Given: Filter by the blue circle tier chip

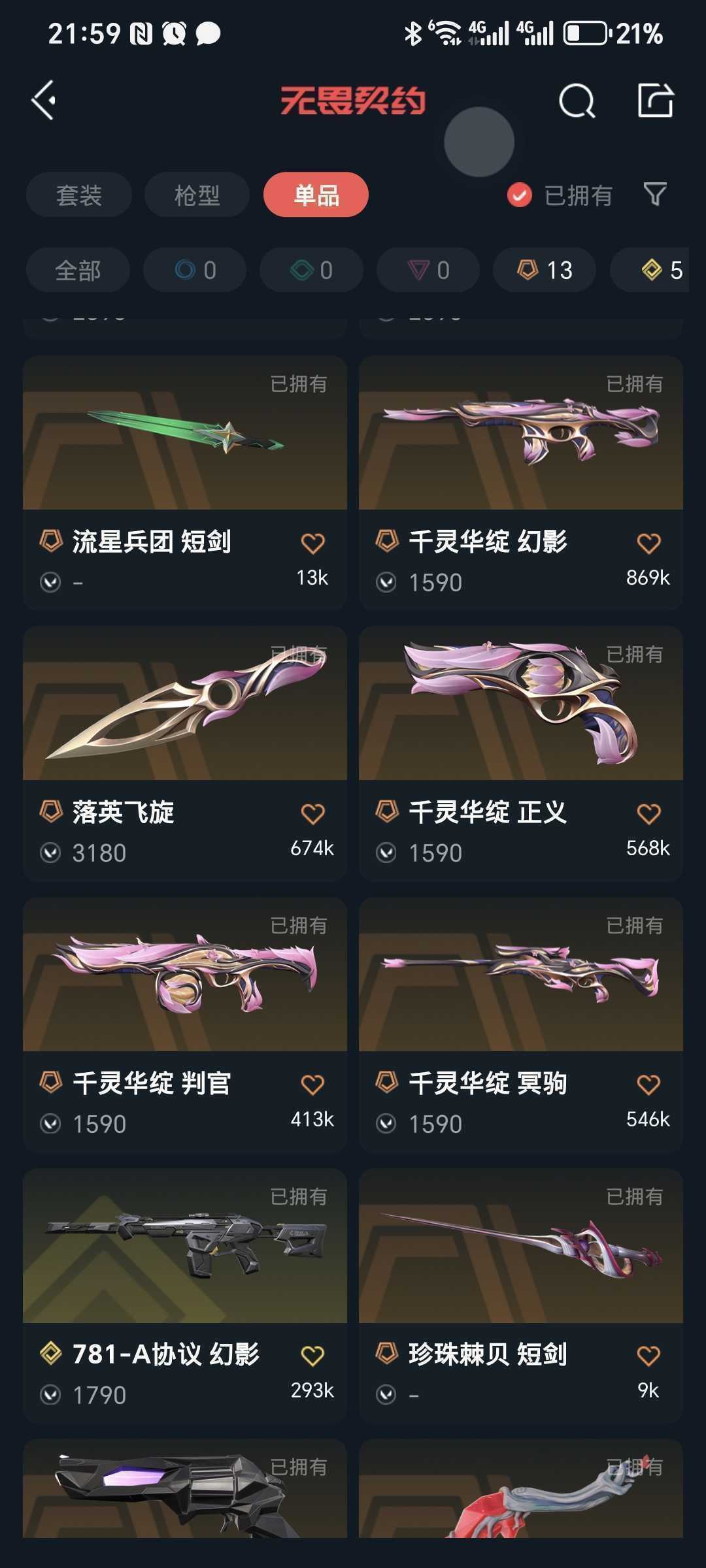Looking at the screenshot, I should coord(195,270).
